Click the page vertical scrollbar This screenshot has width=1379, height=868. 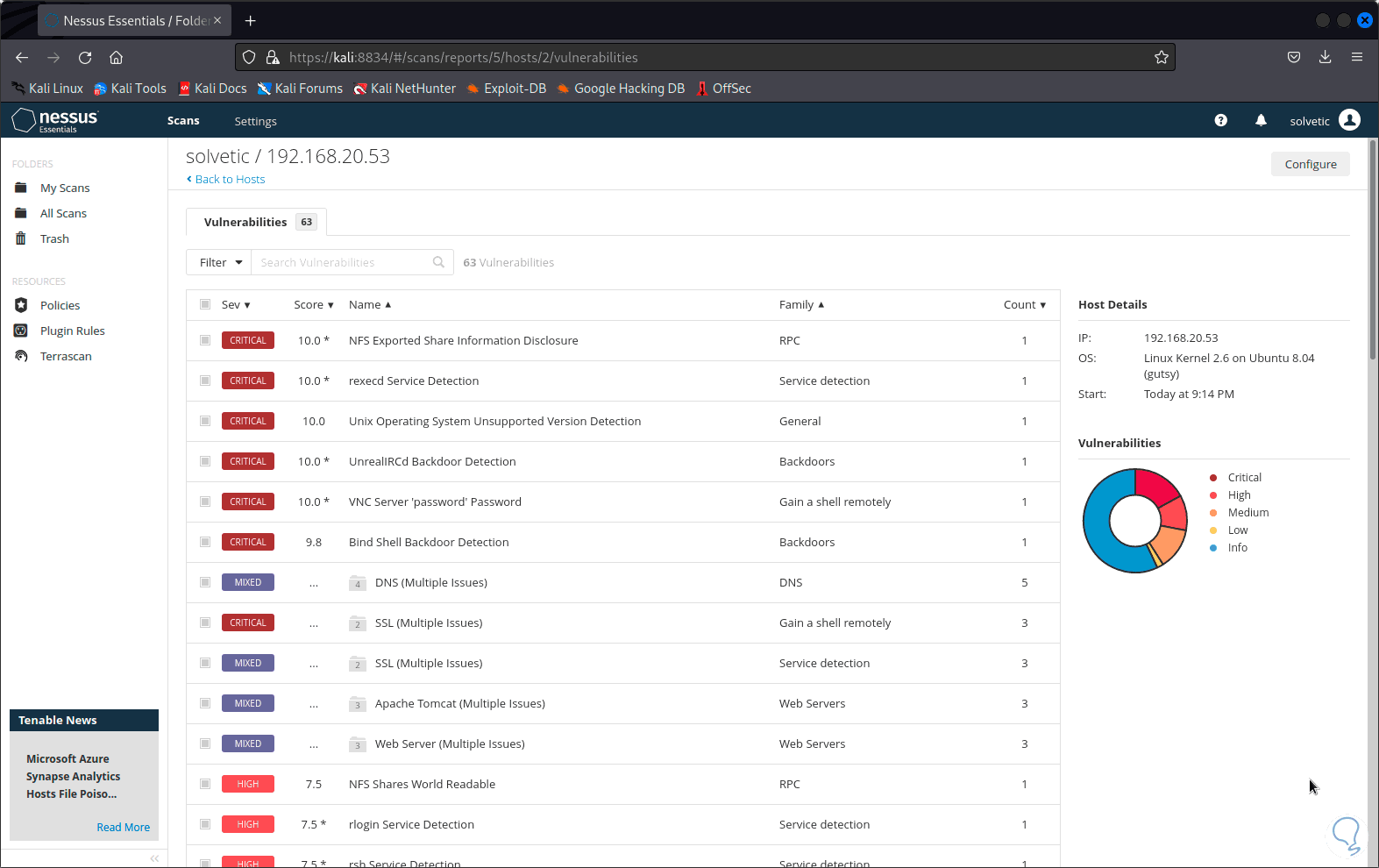click(1373, 249)
